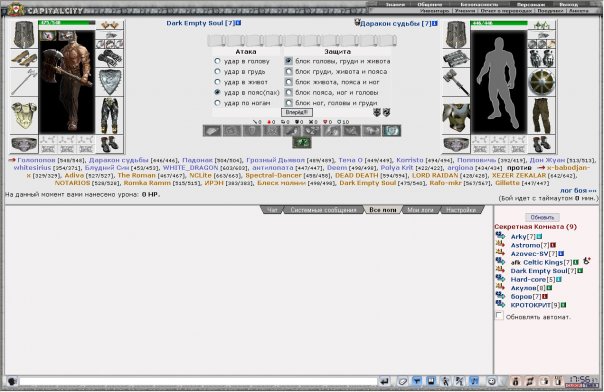Image resolution: width=604 pixels, height=392 pixels.
Task: Click the highlighted last combat technique icon
Action: click(x=391, y=131)
